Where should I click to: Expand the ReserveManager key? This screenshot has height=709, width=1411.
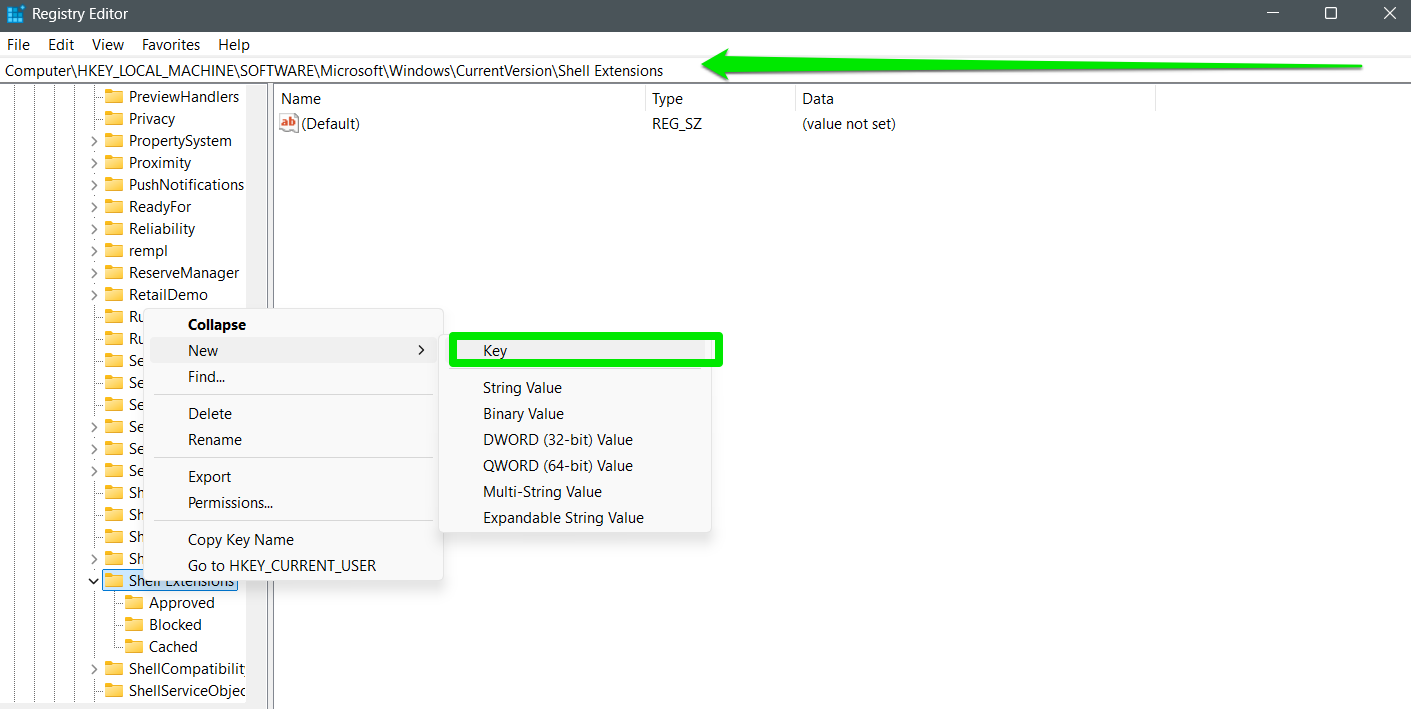pos(94,273)
